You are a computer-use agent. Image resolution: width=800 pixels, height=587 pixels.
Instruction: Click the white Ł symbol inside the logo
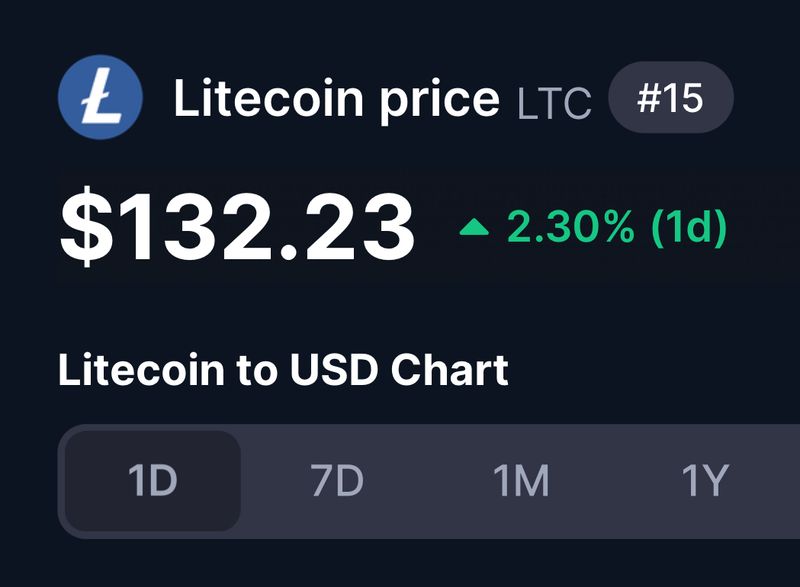pyautogui.click(x=100, y=98)
